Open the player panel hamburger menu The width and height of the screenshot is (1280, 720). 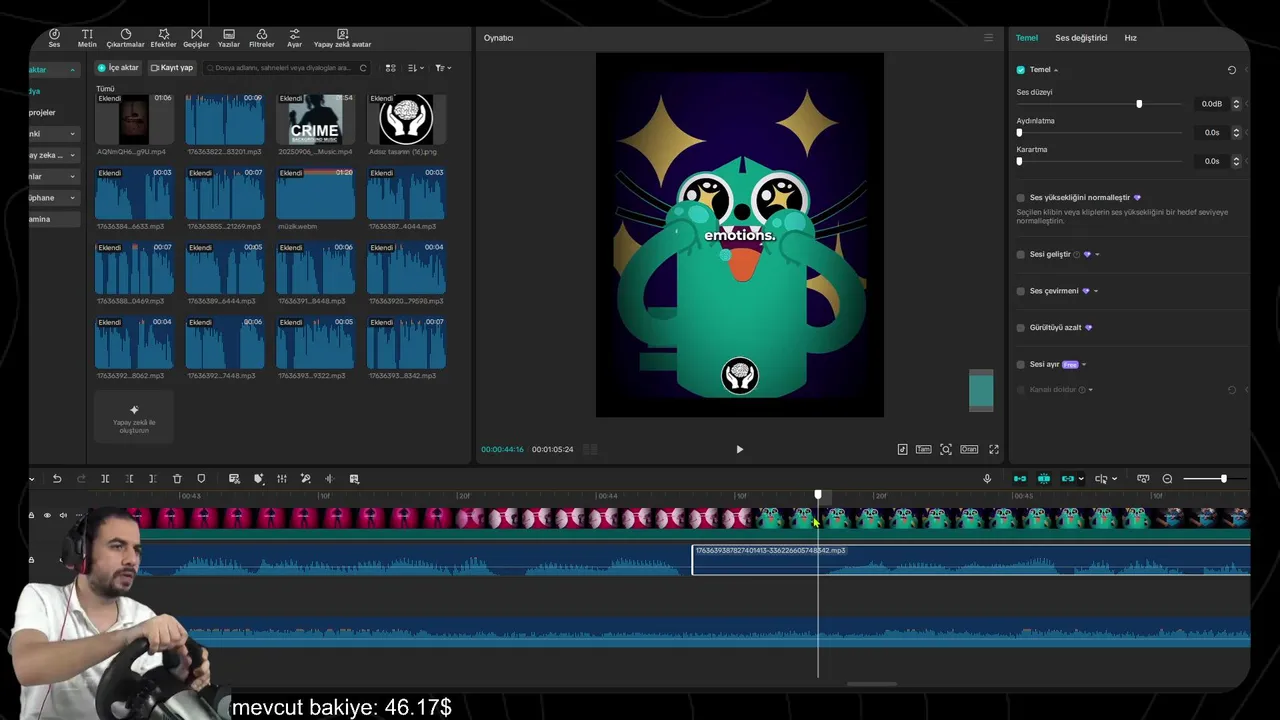[x=988, y=38]
